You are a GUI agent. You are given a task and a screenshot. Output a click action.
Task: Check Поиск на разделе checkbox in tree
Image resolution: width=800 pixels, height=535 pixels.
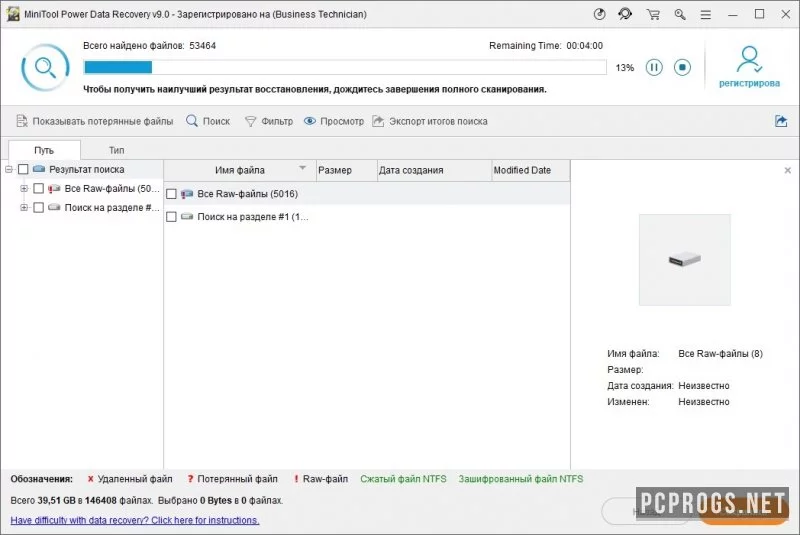[x=38, y=208]
